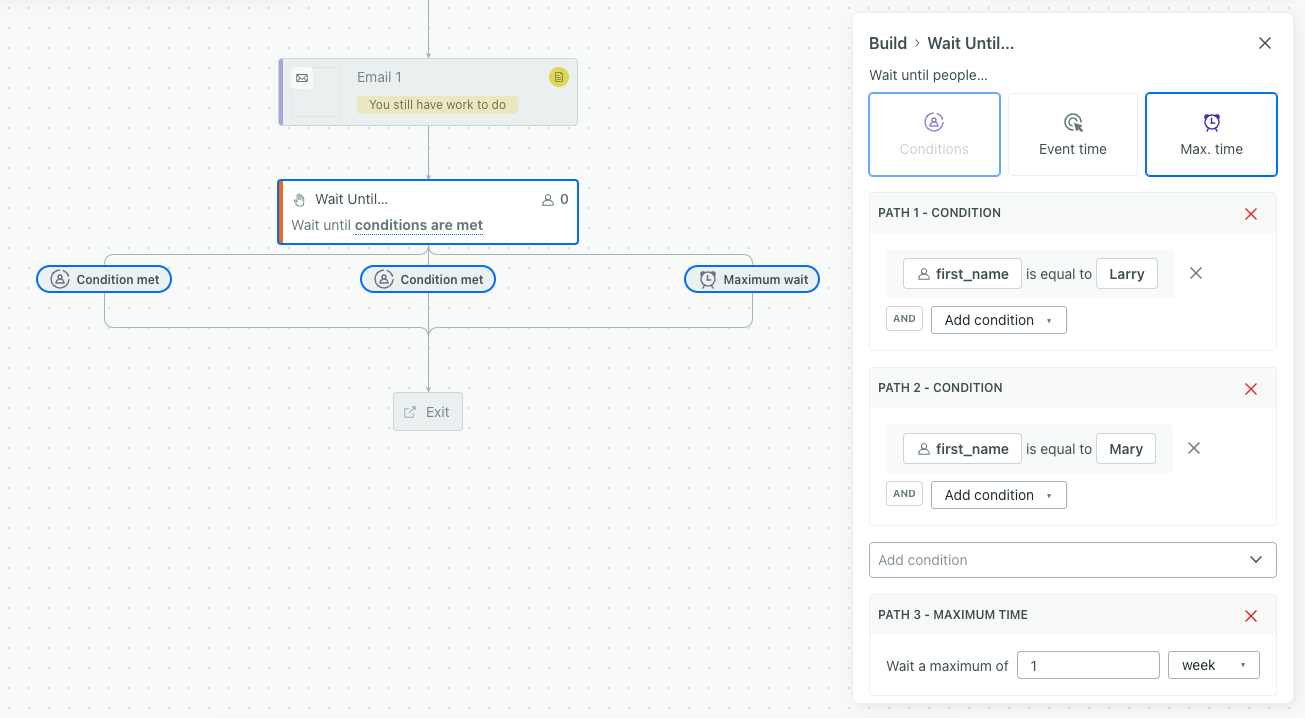Viewport: 1305px width, 718px height.
Task: Open Add condition dropdown in Path 1
Action: tap(998, 320)
